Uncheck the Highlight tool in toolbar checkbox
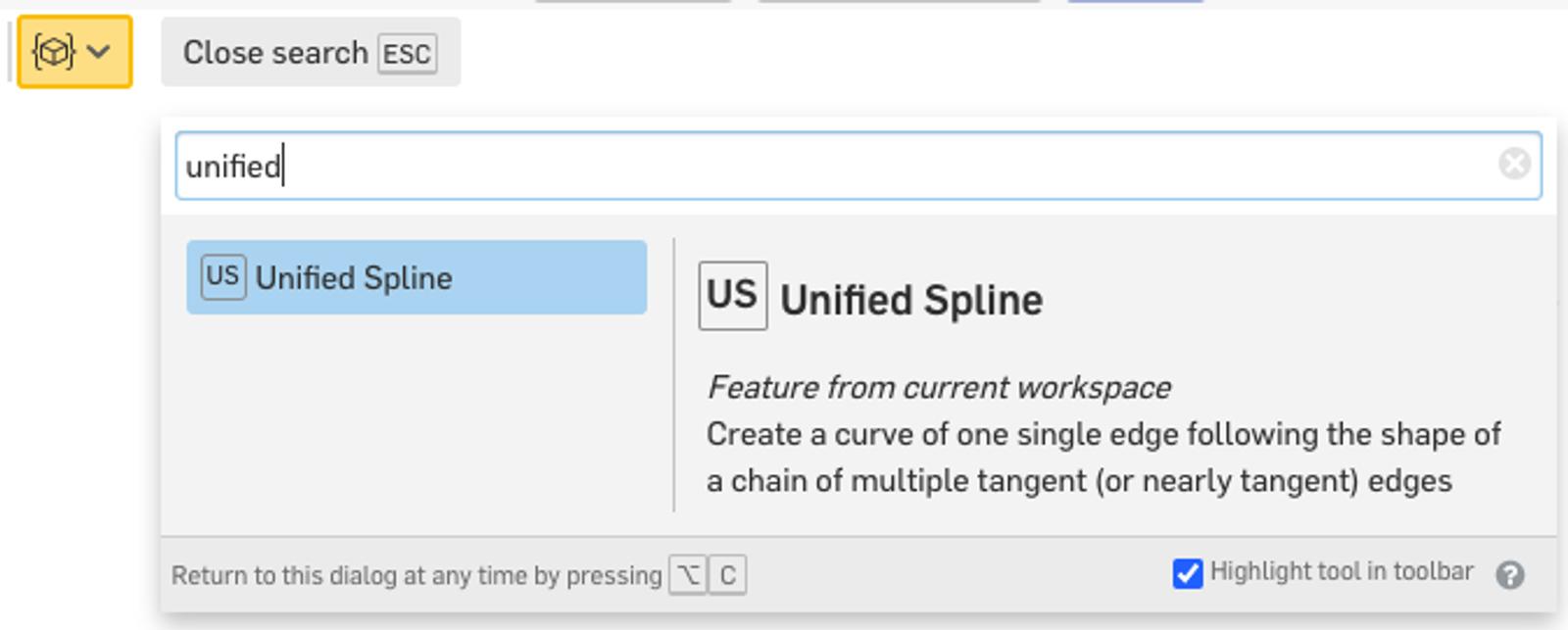The image size is (1568, 630). point(1188,573)
